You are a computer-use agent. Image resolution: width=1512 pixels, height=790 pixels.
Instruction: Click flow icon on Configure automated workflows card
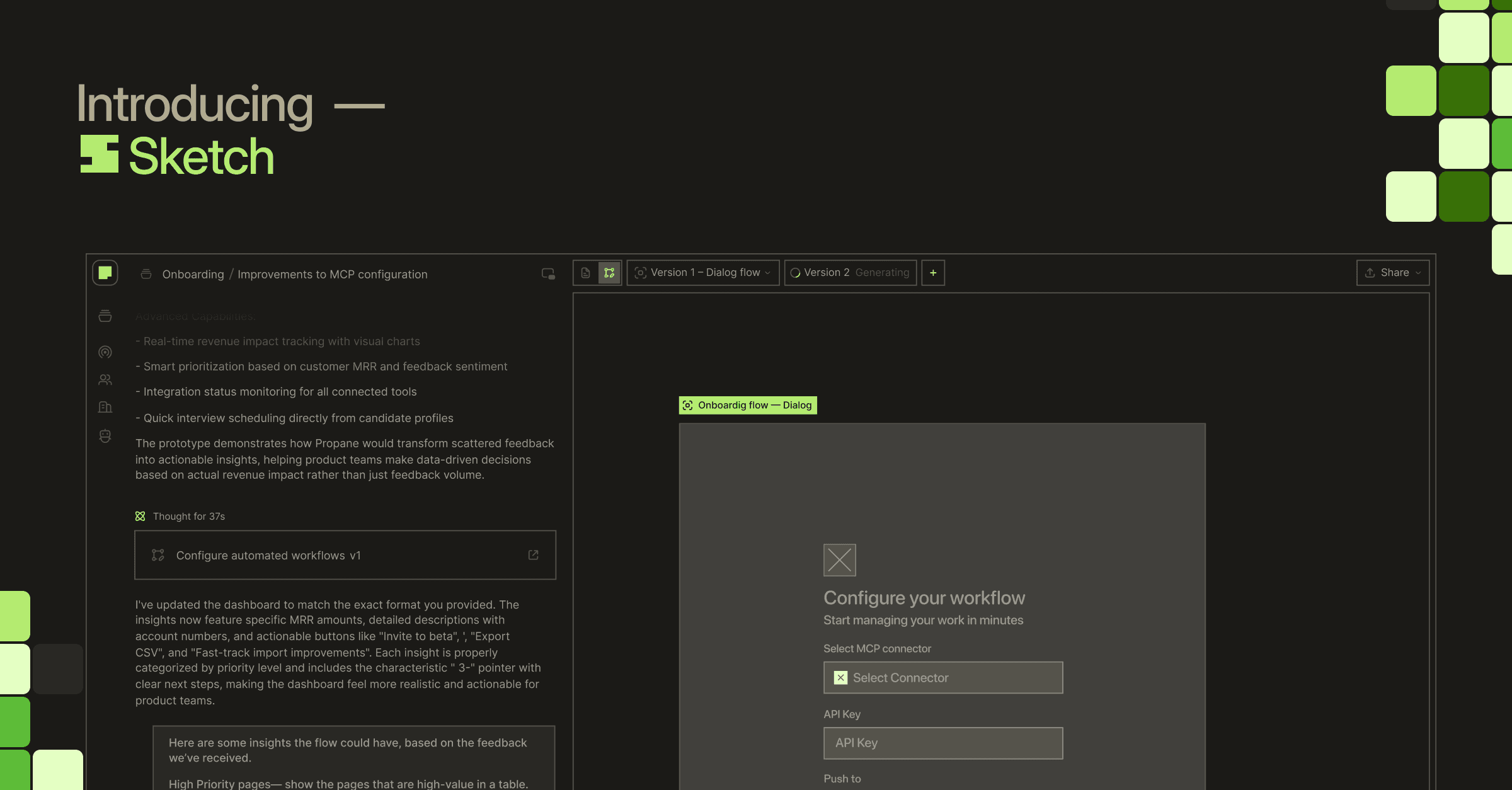point(158,555)
